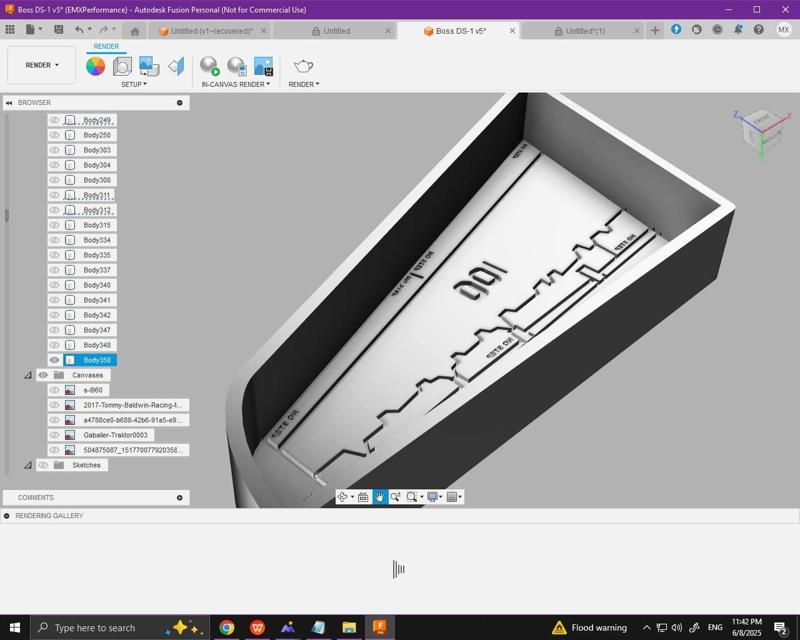Image resolution: width=800 pixels, height=640 pixels.
Task: Collapse the Canvases folder tree
Action: [28, 375]
